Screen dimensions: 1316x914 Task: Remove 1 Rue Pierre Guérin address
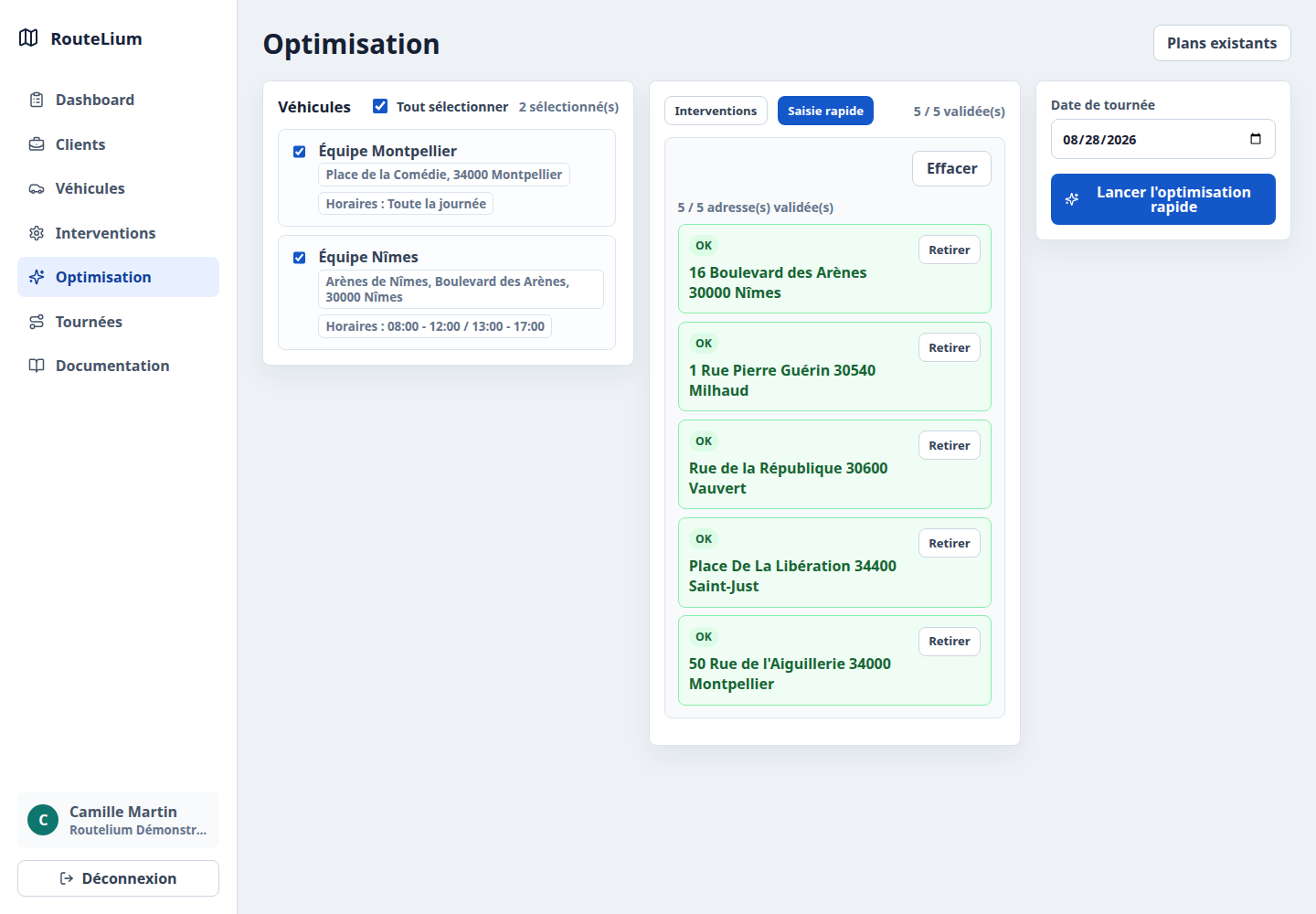[x=950, y=347]
